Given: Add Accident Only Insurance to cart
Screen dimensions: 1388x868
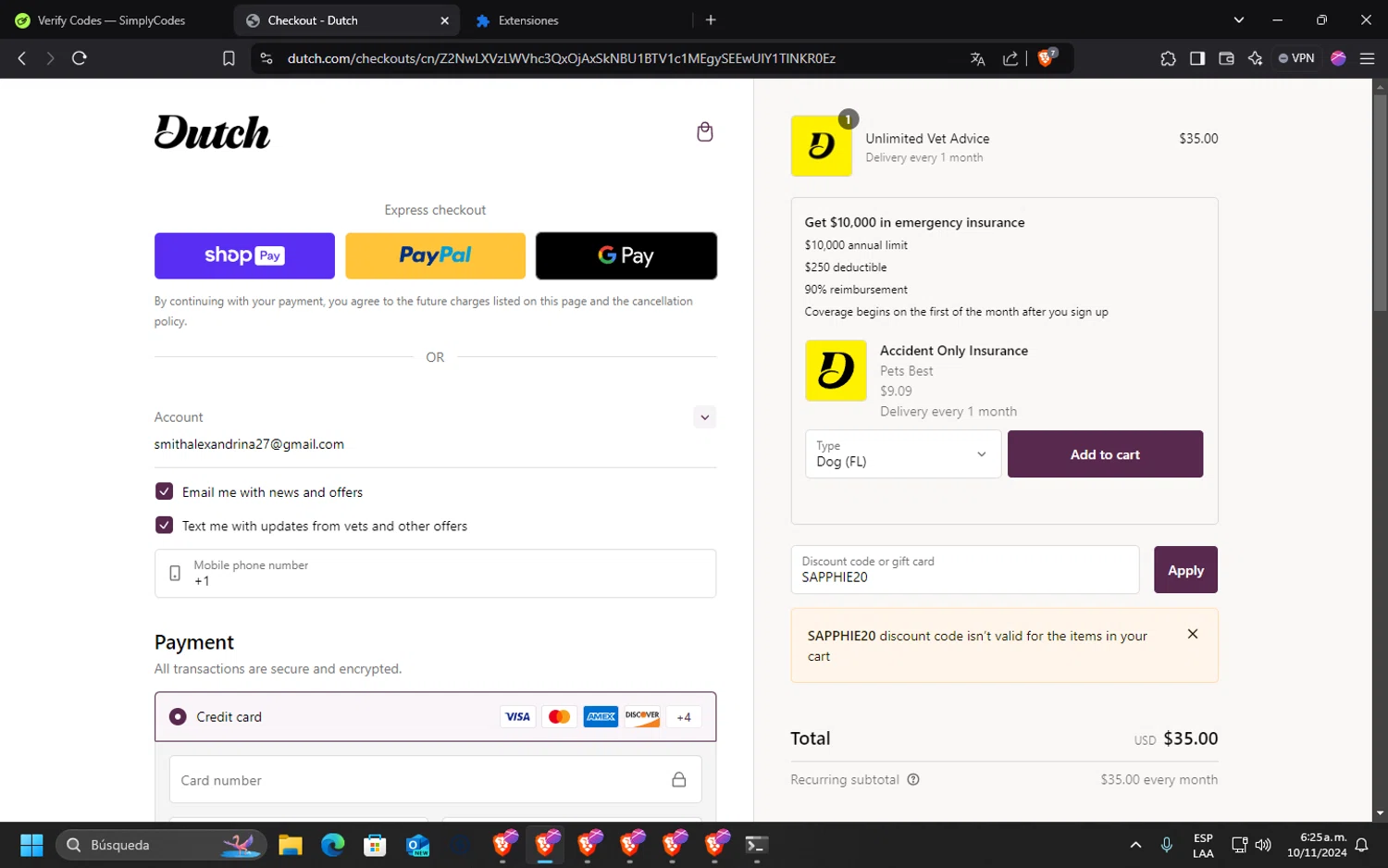Looking at the screenshot, I should point(1105,454).
